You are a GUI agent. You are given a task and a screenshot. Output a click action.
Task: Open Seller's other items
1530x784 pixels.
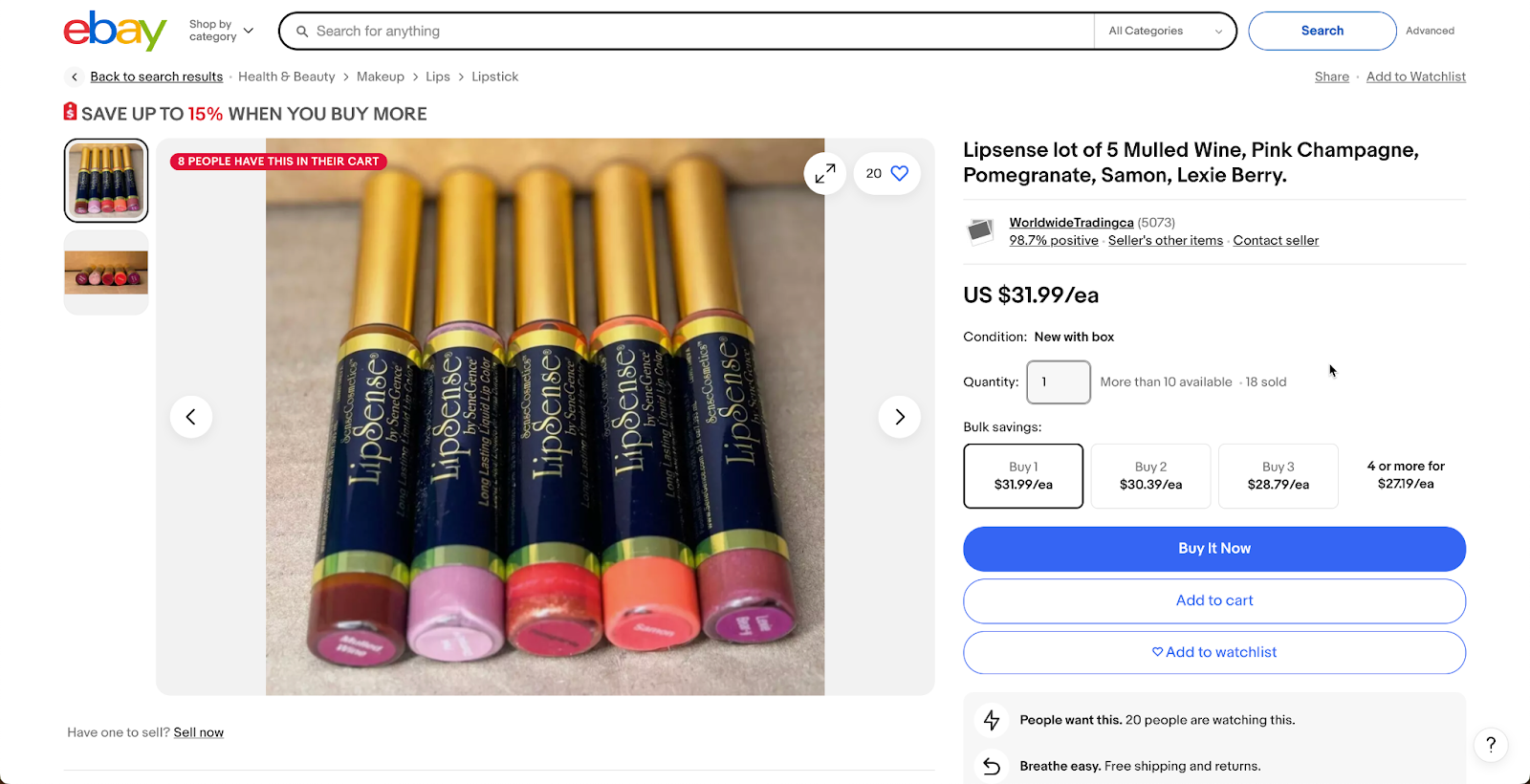click(1166, 241)
